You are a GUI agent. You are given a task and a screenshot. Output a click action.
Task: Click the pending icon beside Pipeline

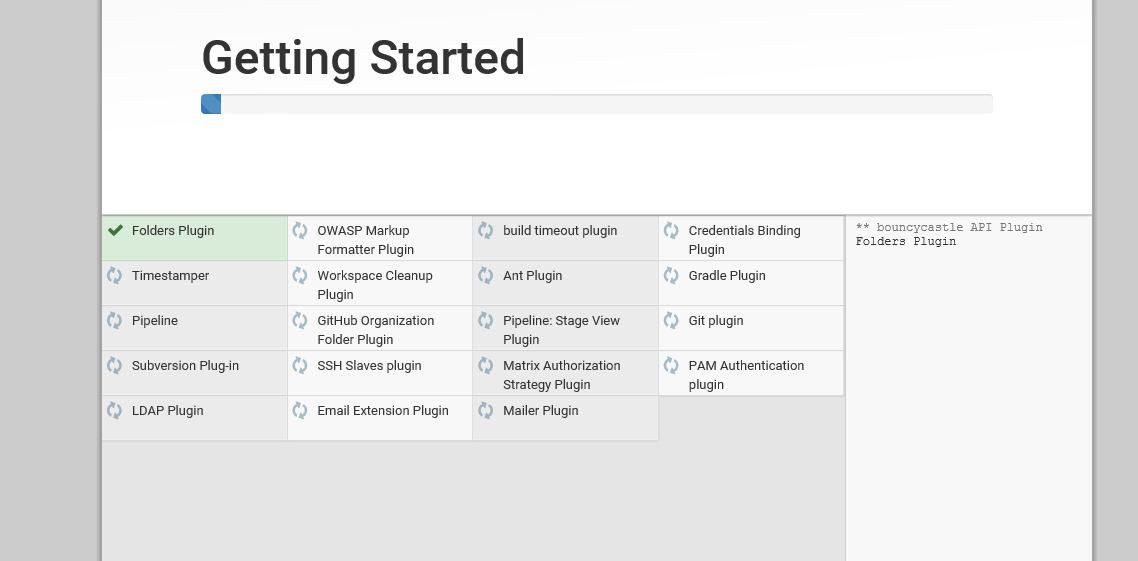[x=115, y=320]
